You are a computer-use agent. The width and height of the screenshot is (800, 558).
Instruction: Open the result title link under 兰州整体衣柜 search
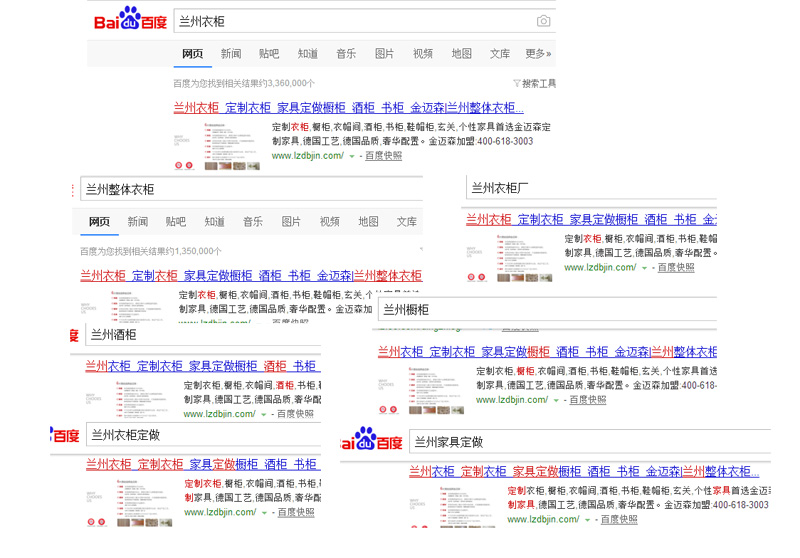pos(251,276)
